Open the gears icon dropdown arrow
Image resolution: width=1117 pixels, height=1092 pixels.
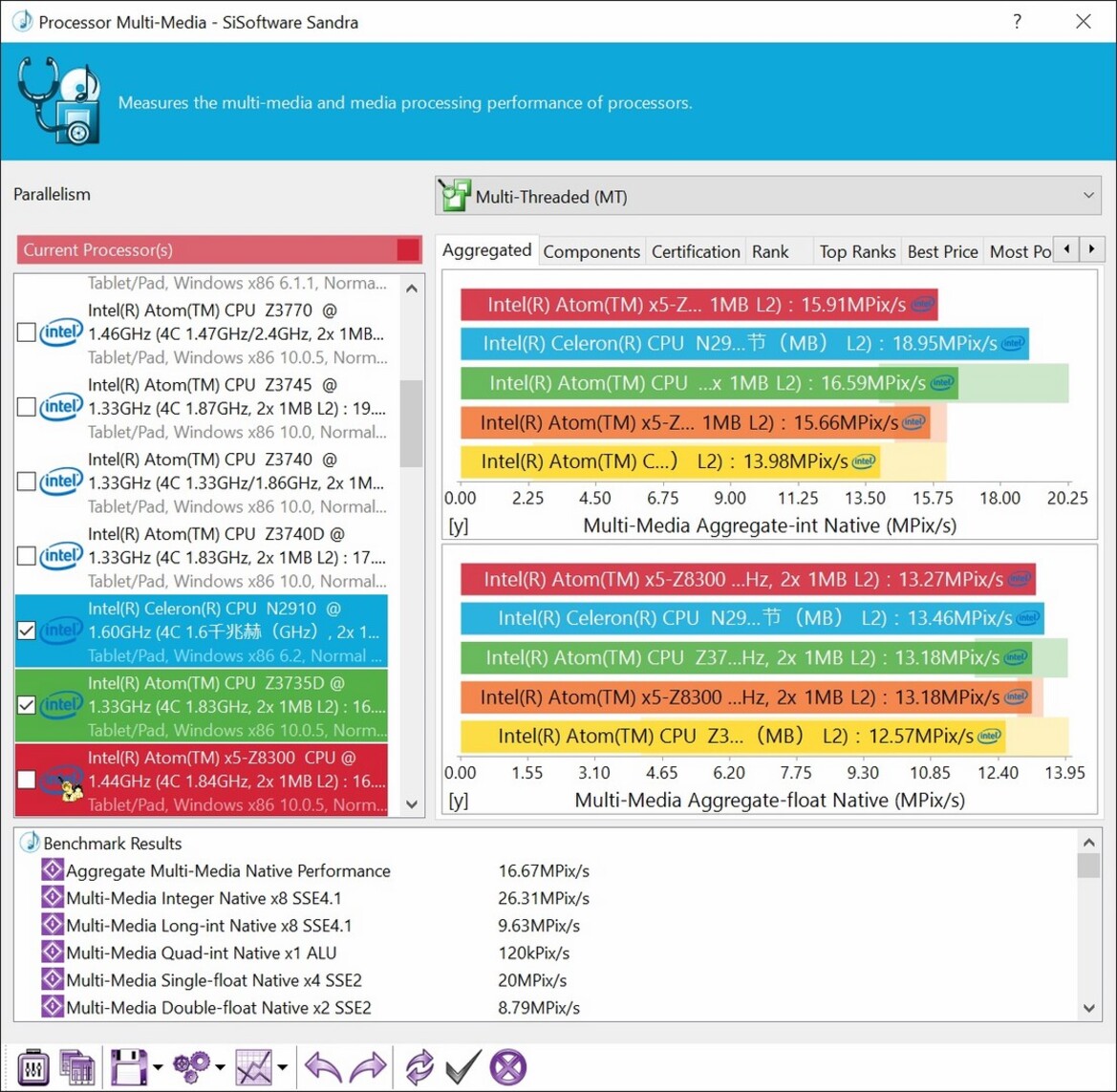tap(220, 1067)
